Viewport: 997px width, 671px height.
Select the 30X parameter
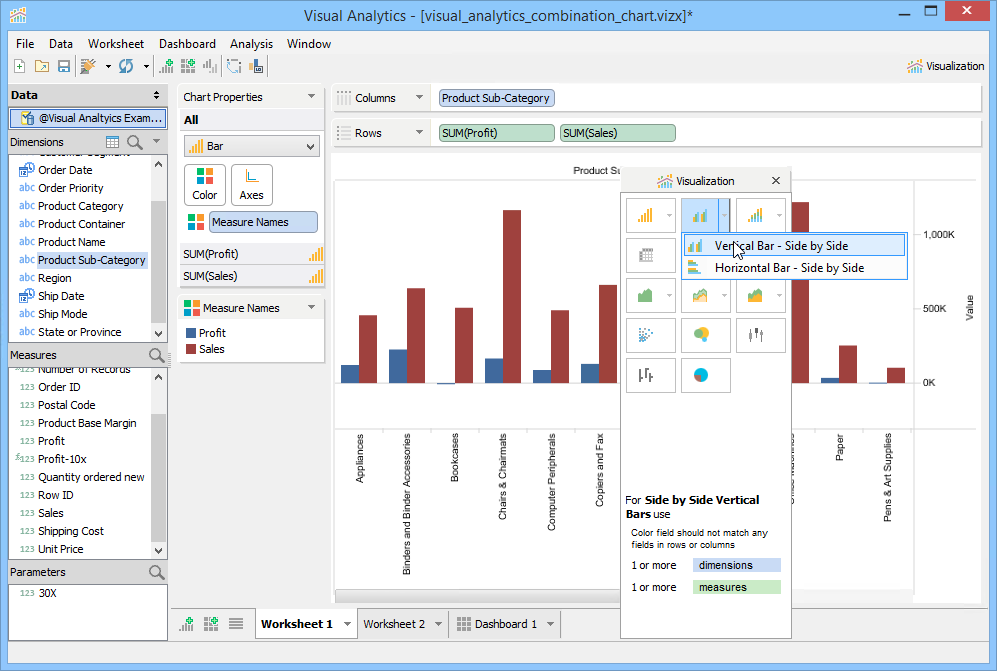[x=47, y=593]
